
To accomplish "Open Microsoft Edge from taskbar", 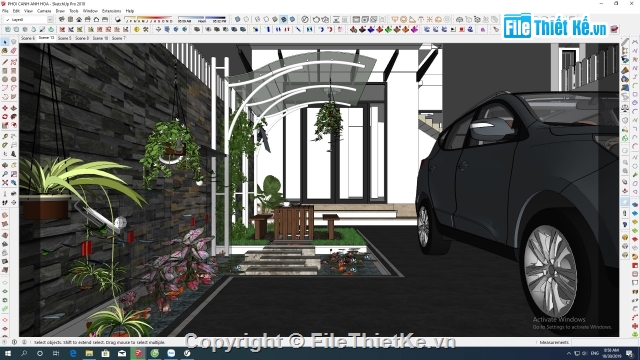I will 73,353.
